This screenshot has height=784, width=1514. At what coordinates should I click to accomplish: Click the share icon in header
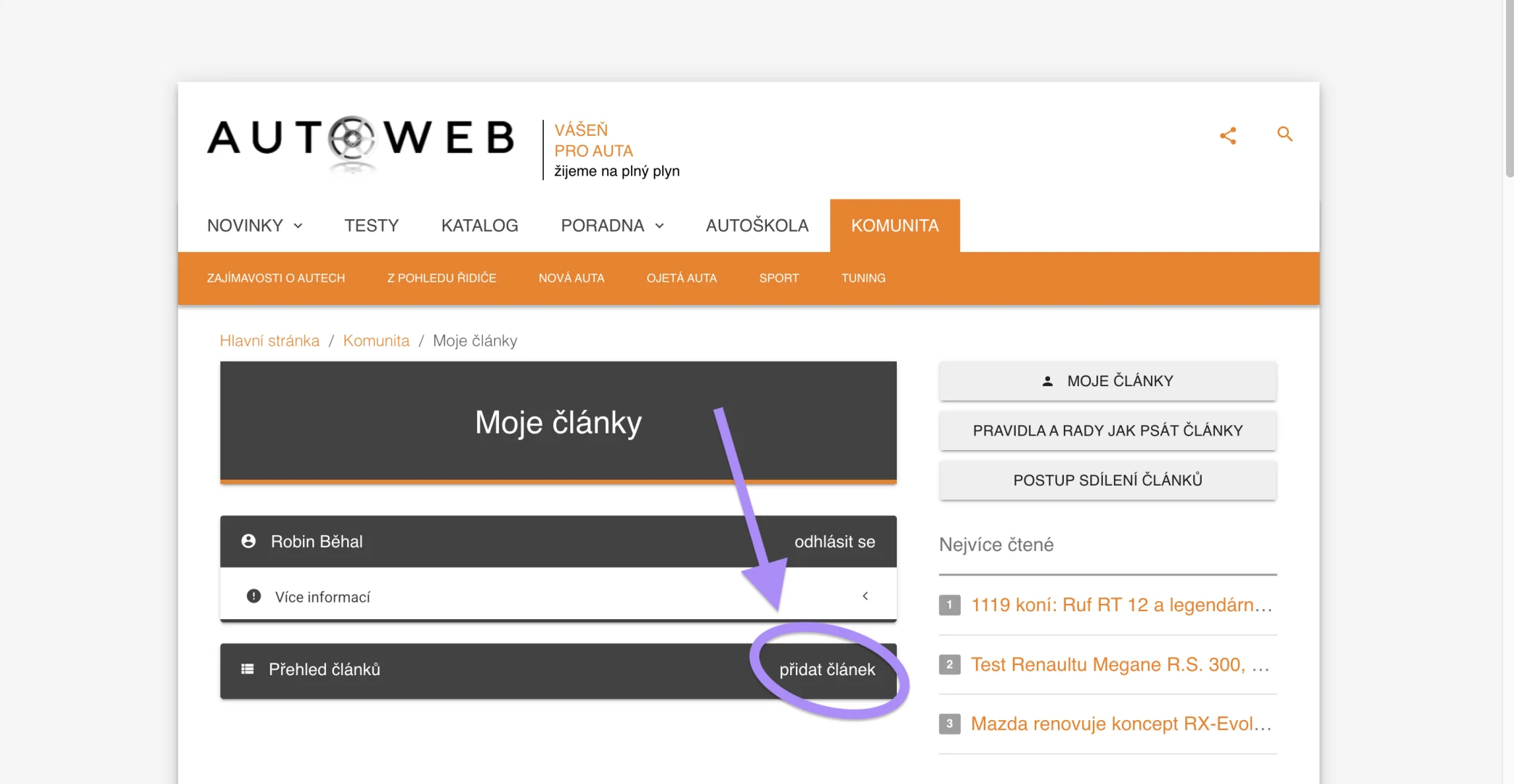(x=1228, y=136)
